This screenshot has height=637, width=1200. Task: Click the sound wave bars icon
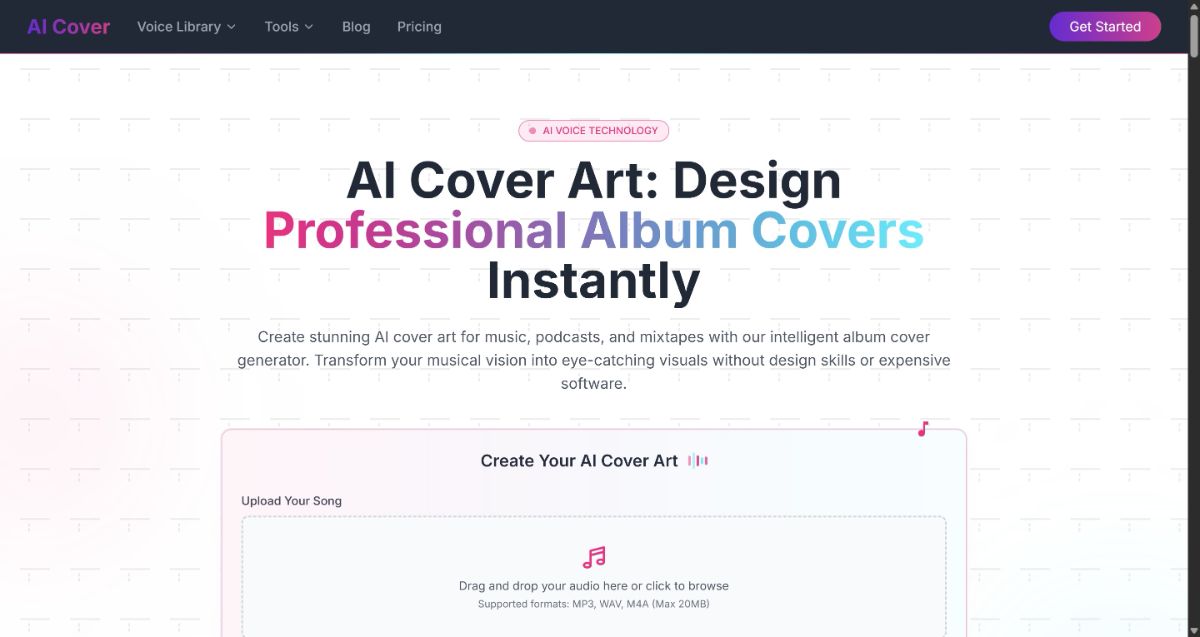[x=698, y=461]
